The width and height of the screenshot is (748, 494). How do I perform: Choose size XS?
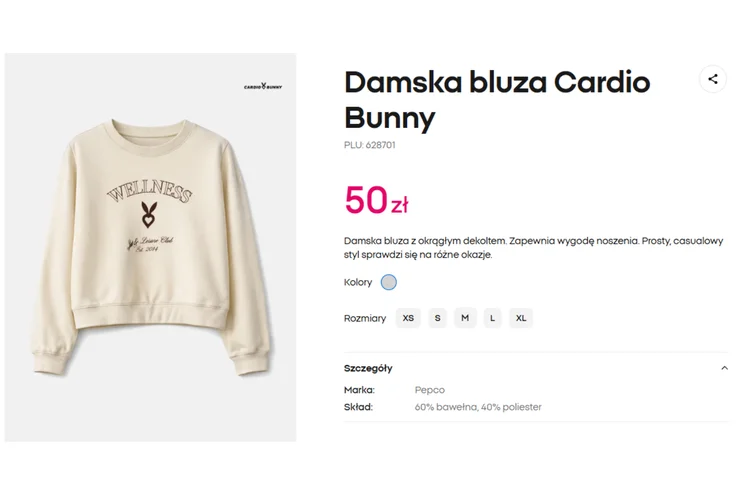tap(408, 318)
